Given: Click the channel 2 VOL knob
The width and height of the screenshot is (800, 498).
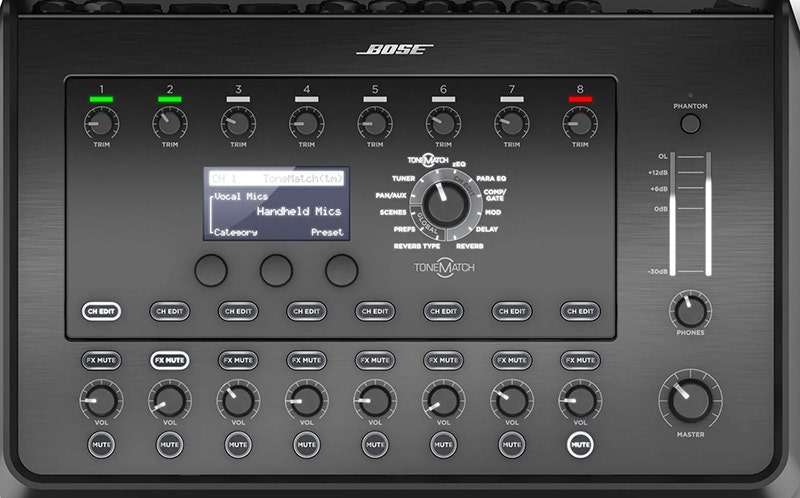Looking at the screenshot, I should (170, 401).
